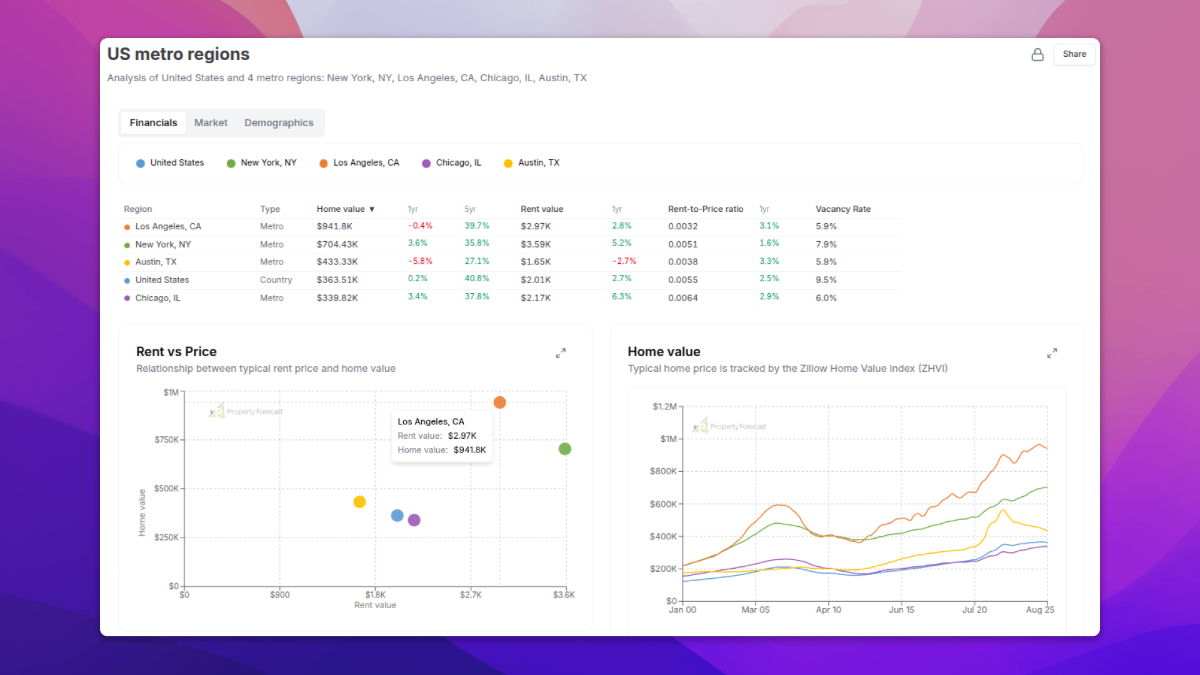Expand the Rent vs Price chart fullscreen
Image resolution: width=1200 pixels, height=675 pixels.
click(x=561, y=353)
